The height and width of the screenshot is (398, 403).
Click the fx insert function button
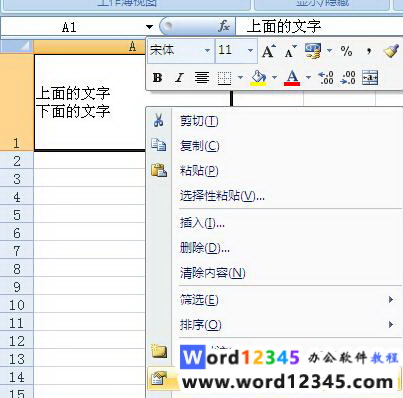click(224, 26)
